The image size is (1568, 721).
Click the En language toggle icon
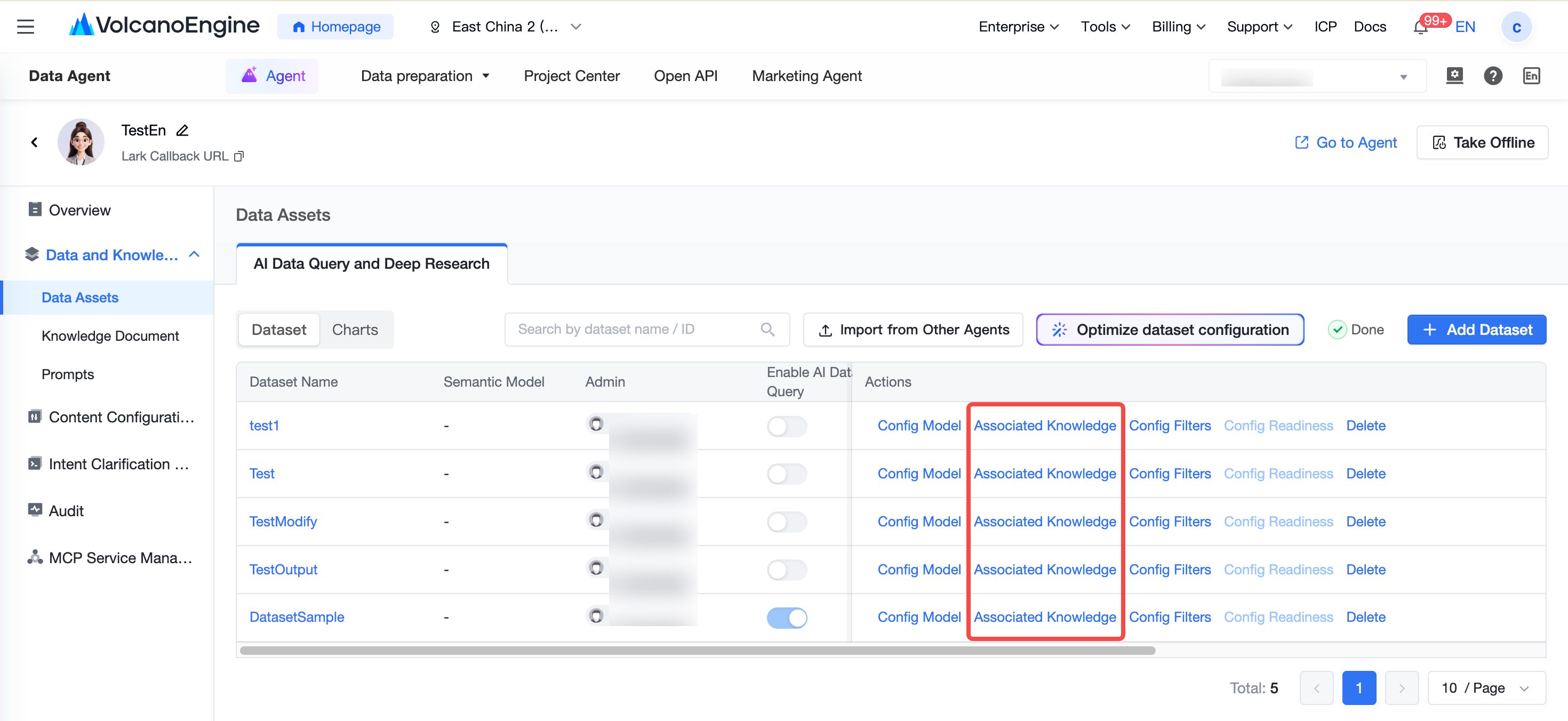point(1531,76)
